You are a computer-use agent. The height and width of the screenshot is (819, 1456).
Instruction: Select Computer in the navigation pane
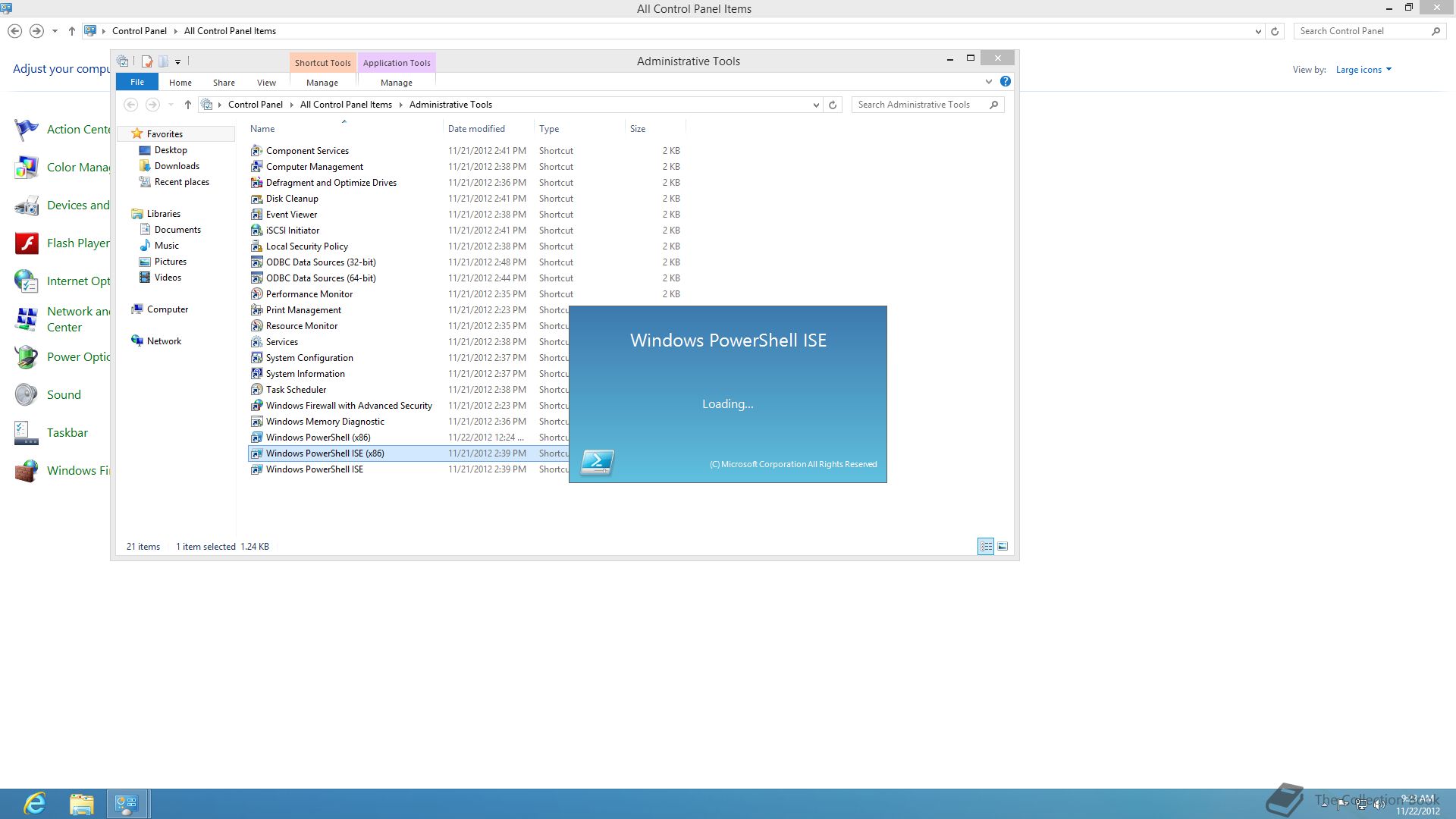click(167, 309)
